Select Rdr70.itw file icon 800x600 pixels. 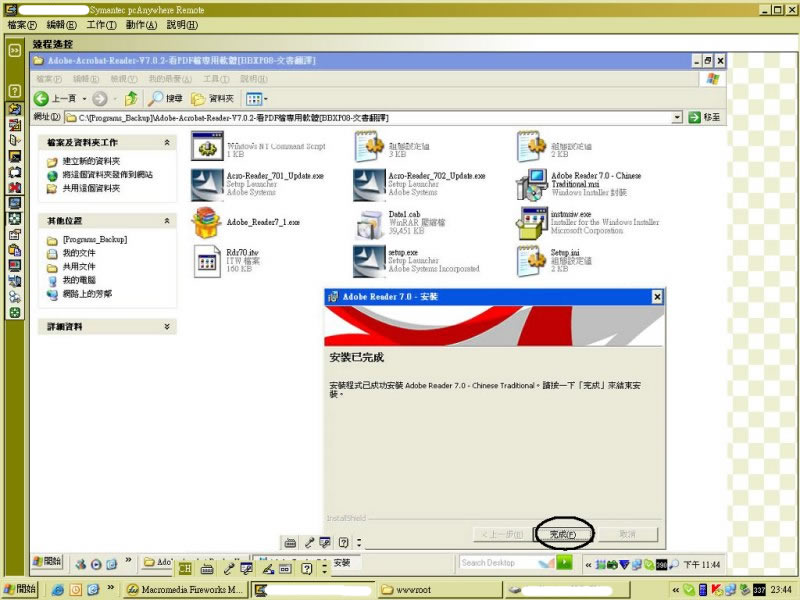click(207, 261)
